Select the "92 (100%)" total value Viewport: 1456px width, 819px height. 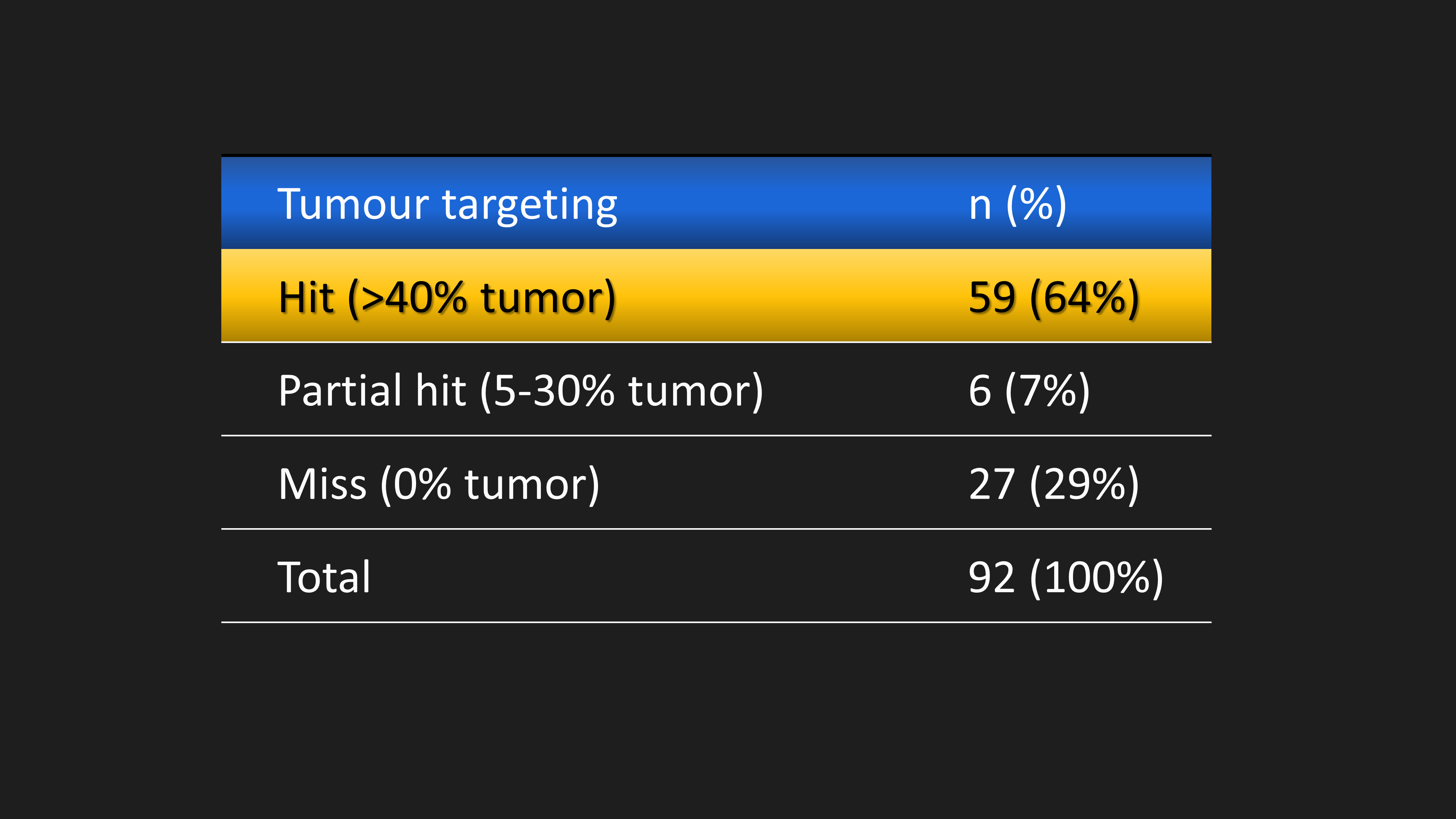1065,578
